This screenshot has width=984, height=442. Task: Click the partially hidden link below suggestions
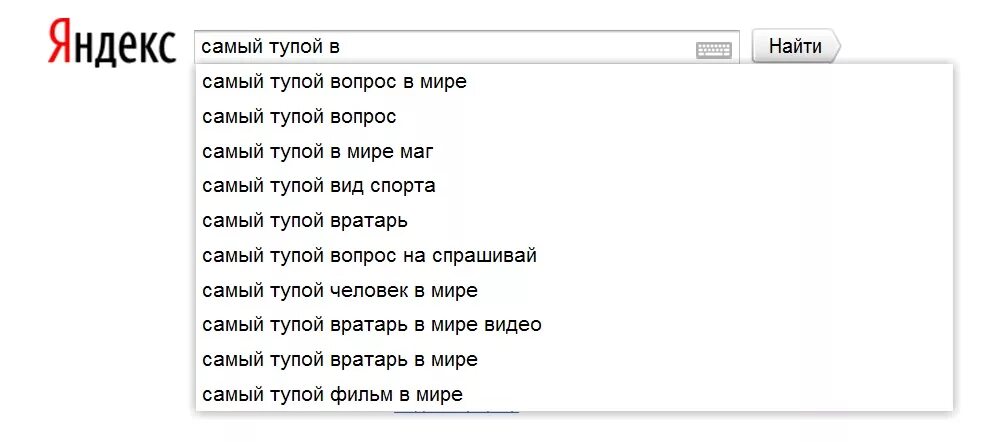[x=456, y=412]
